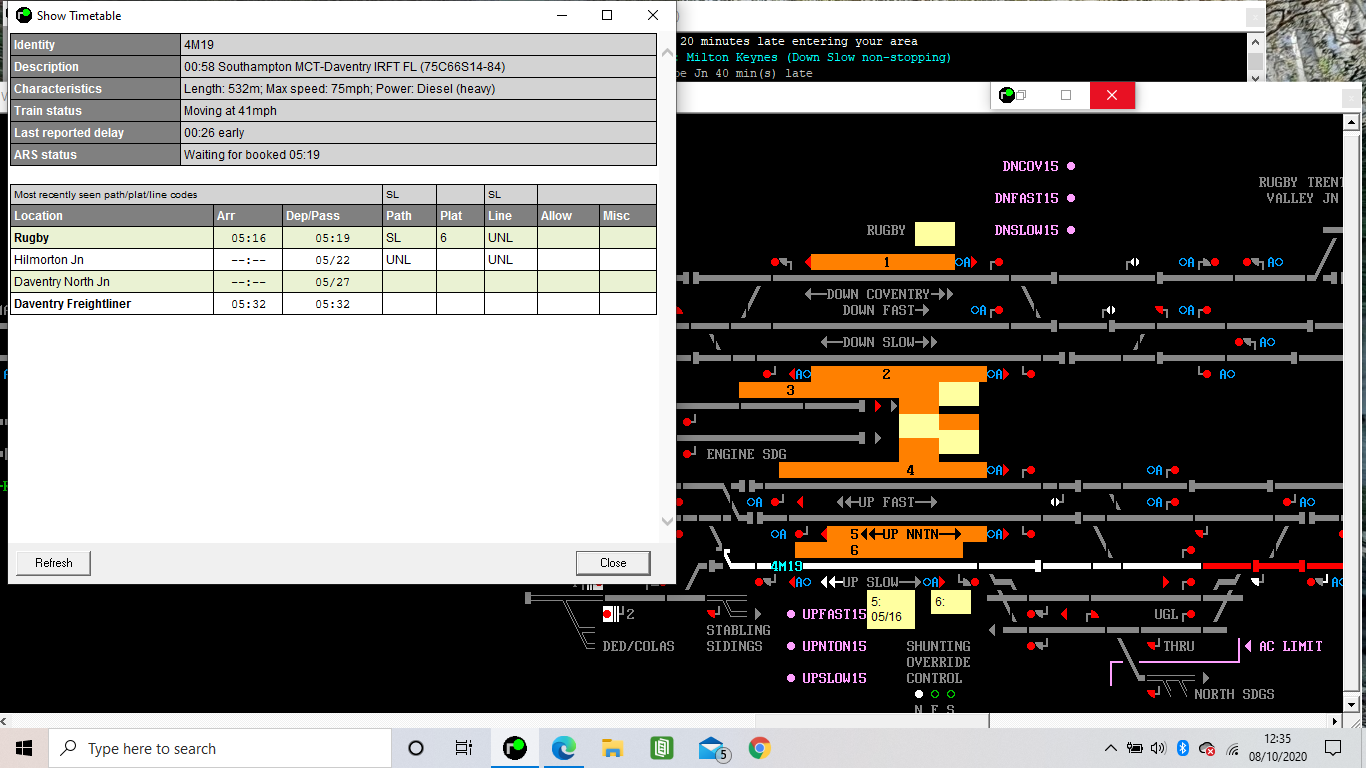
Task: Select shunting override S green circle
Action: point(951,694)
